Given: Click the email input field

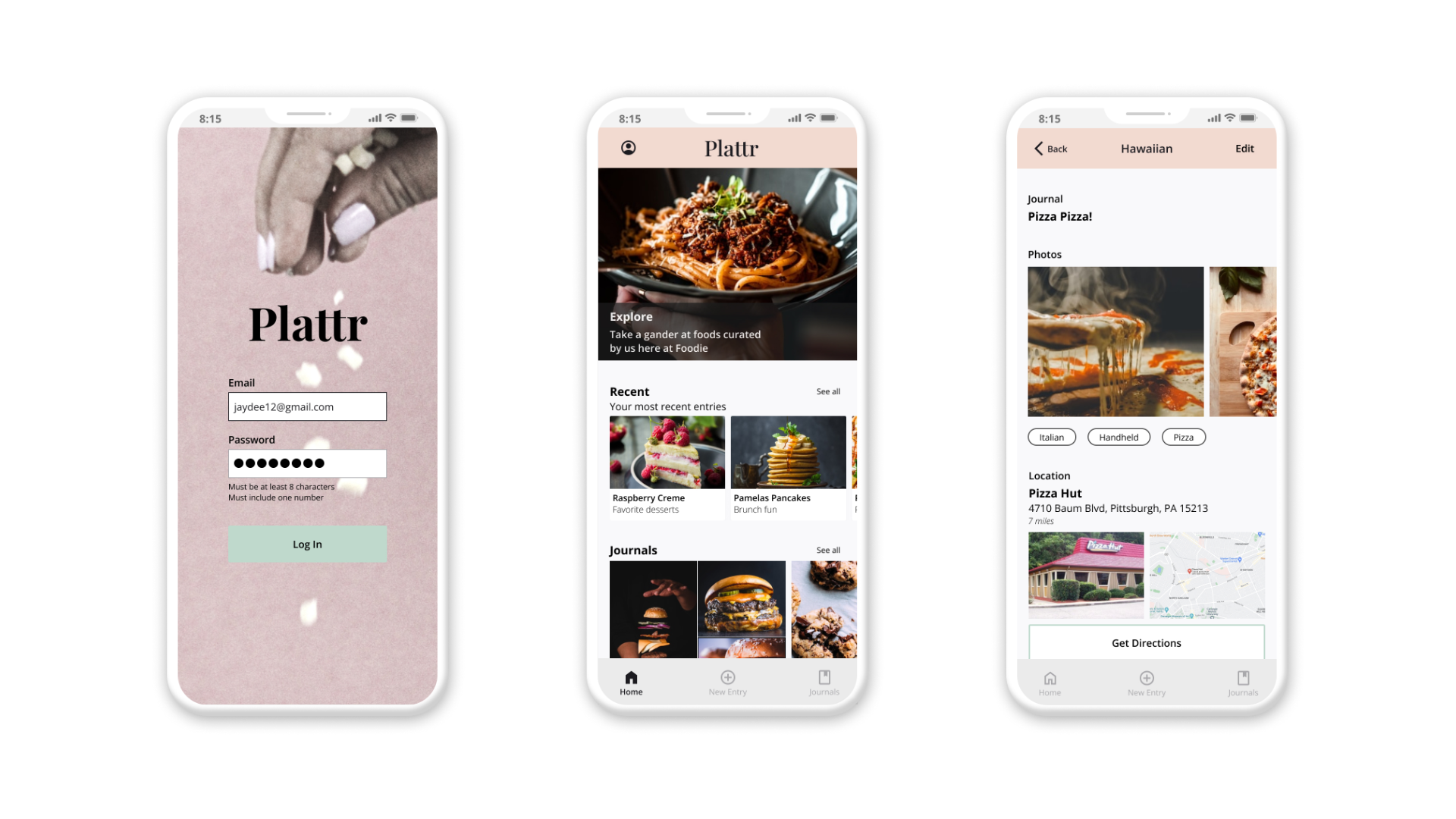Looking at the screenshot, I should click(x=307, y=406).
